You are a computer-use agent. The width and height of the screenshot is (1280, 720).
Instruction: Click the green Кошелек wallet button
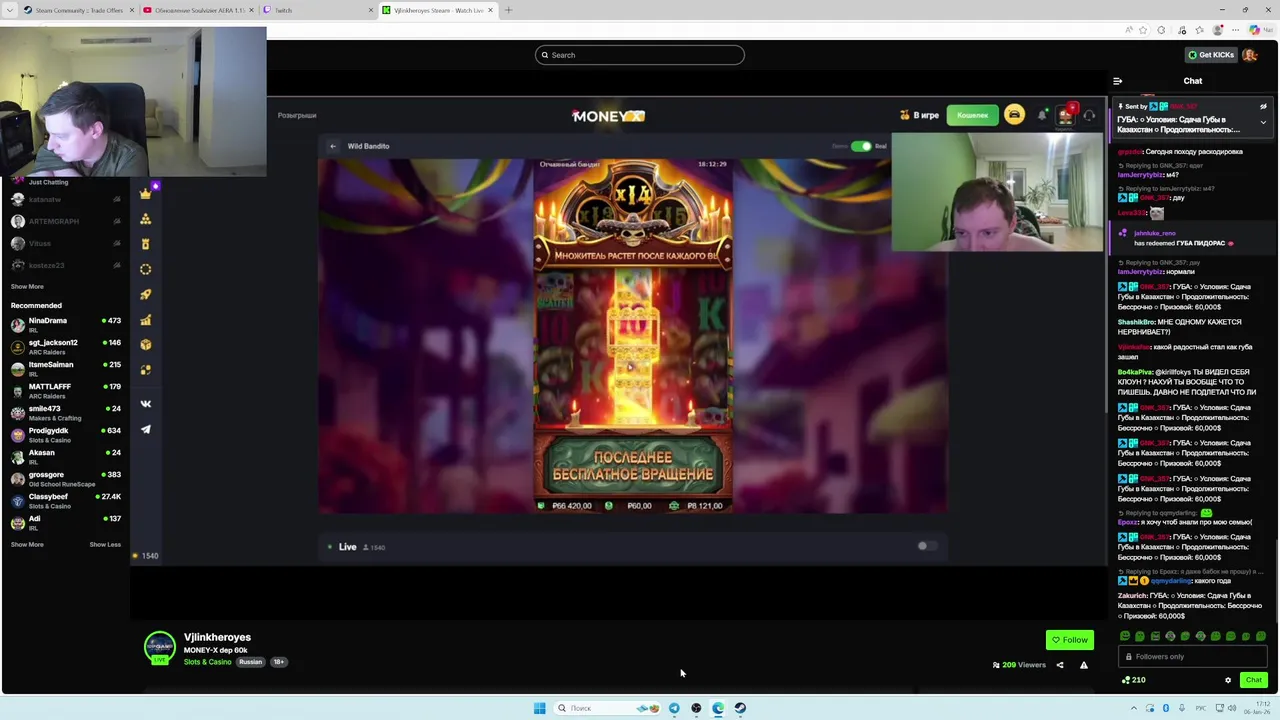972,116
